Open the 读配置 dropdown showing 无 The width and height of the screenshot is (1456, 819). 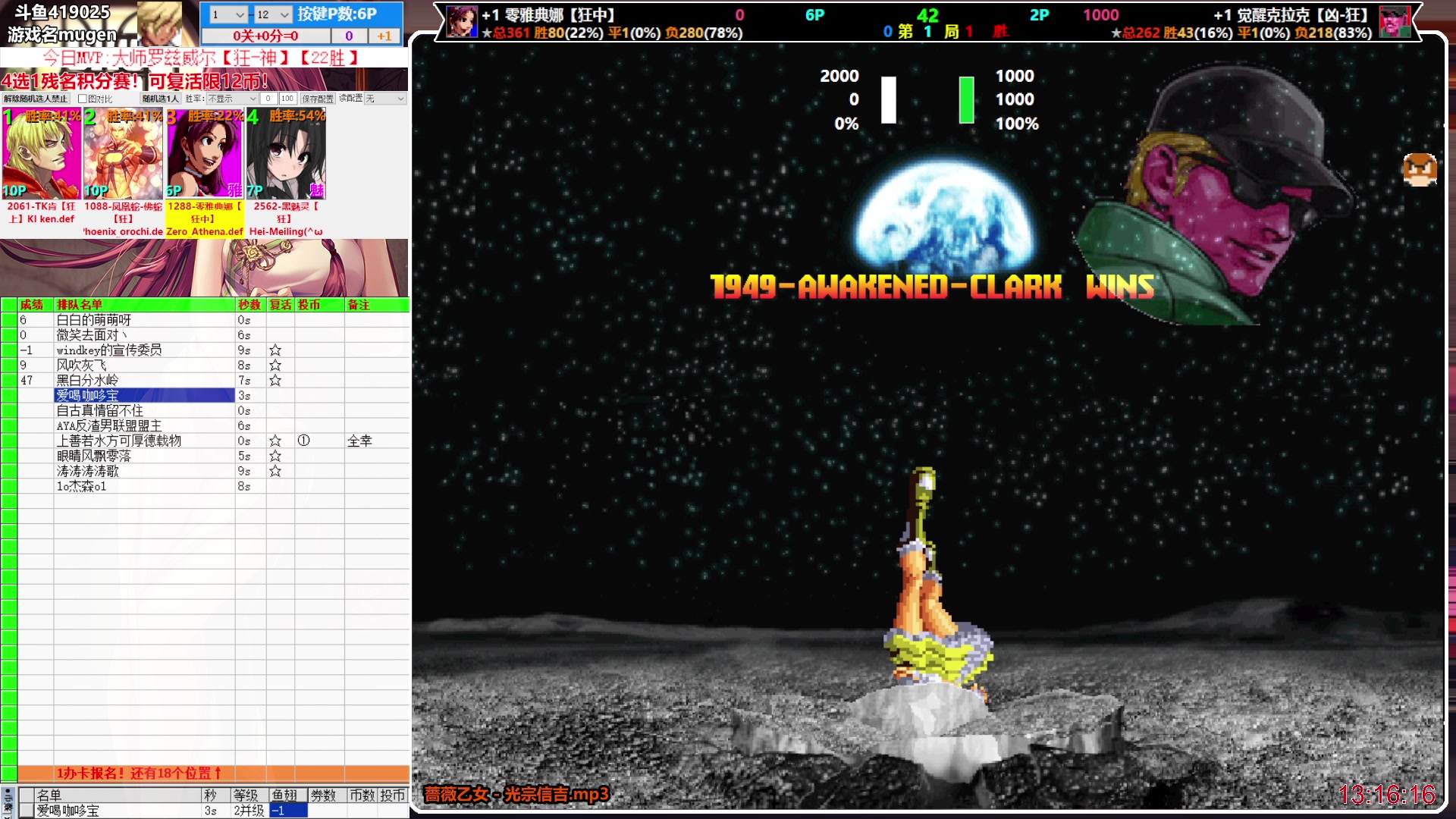click(385, 99)
